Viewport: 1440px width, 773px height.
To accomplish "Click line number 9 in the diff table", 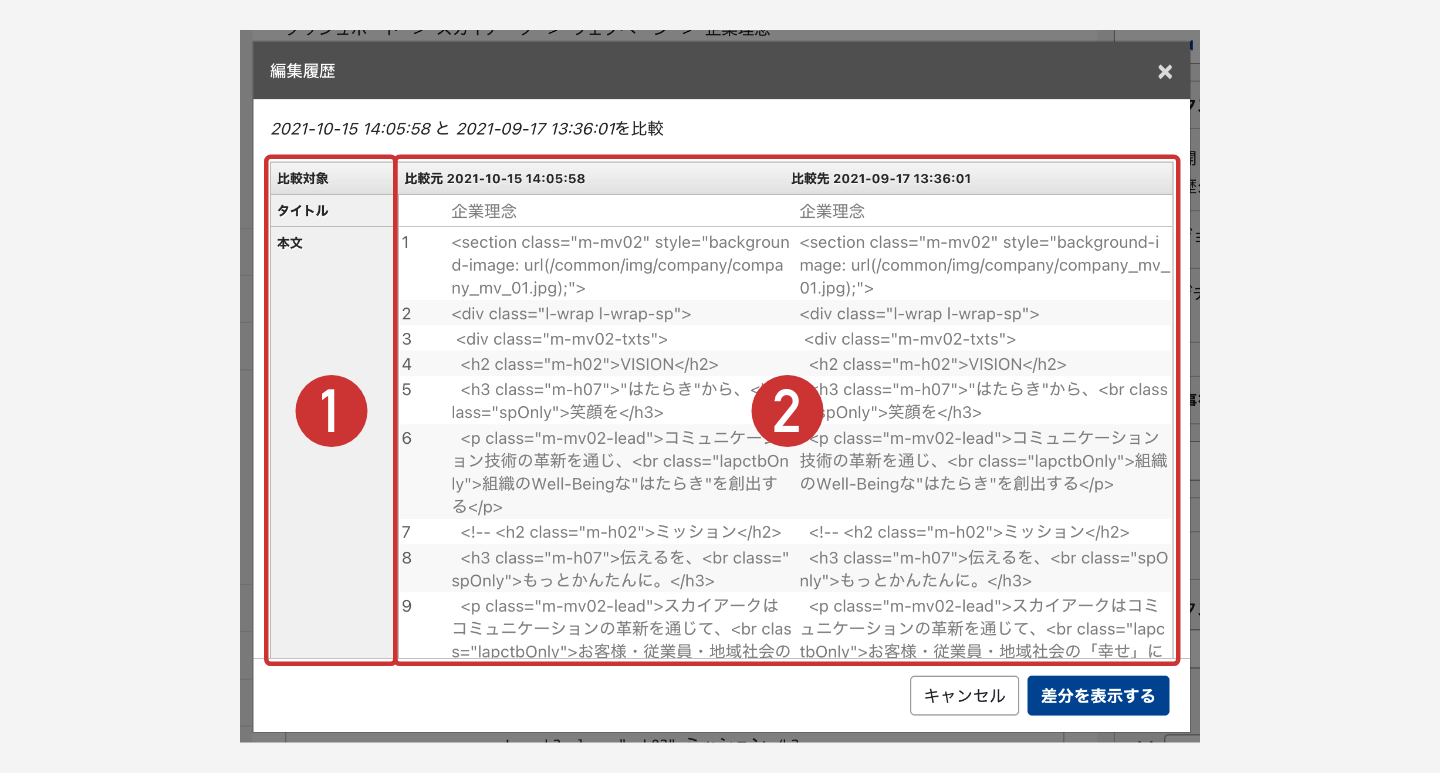I will pos(406,606).
